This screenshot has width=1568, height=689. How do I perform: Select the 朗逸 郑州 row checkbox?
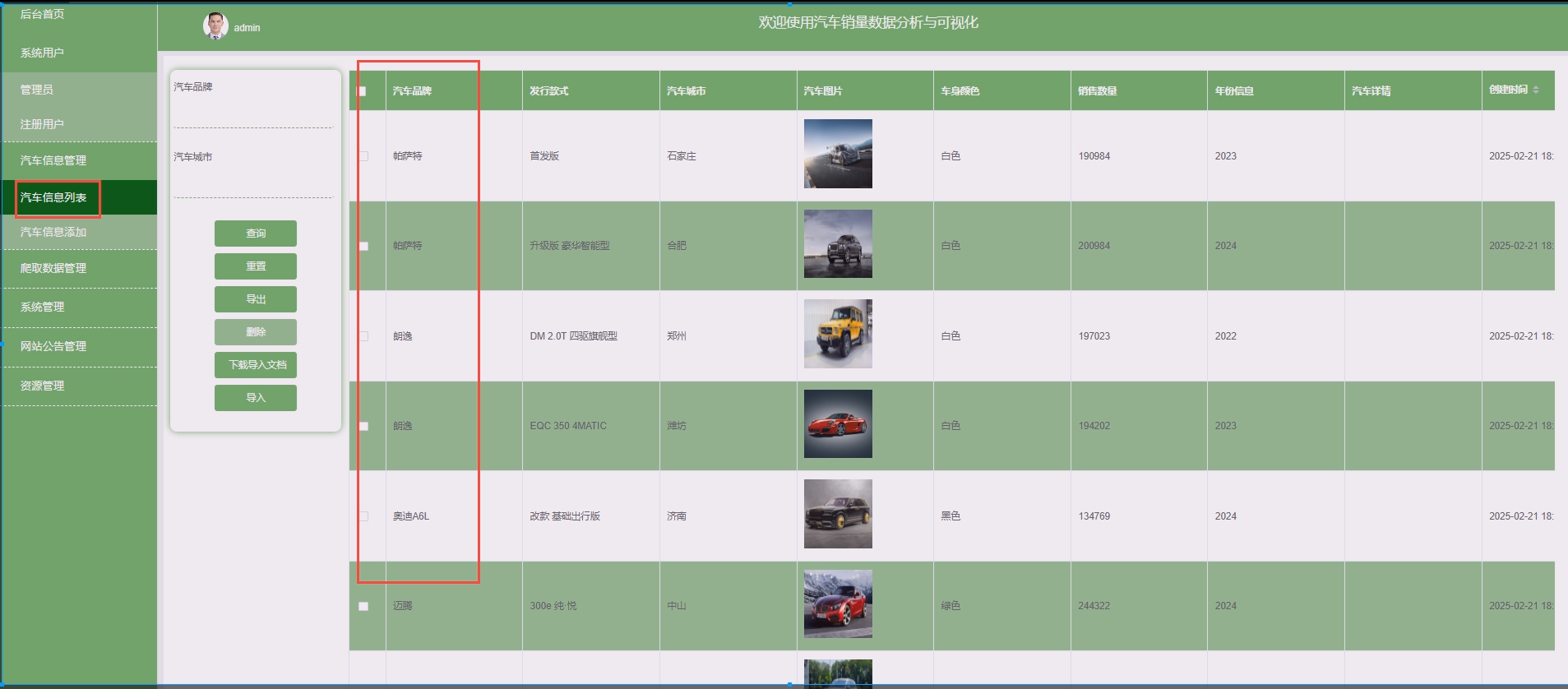pyautogui.click(x=363, y=336)
